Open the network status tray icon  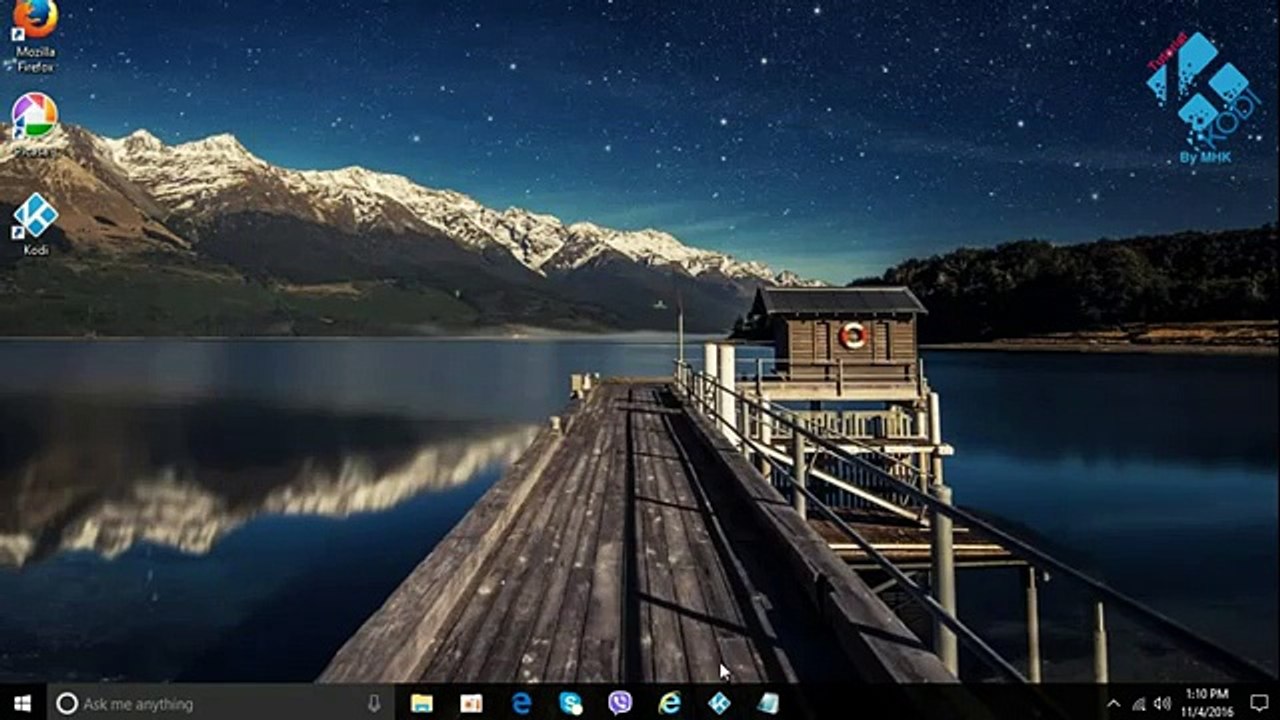(x=1139, y=703)
